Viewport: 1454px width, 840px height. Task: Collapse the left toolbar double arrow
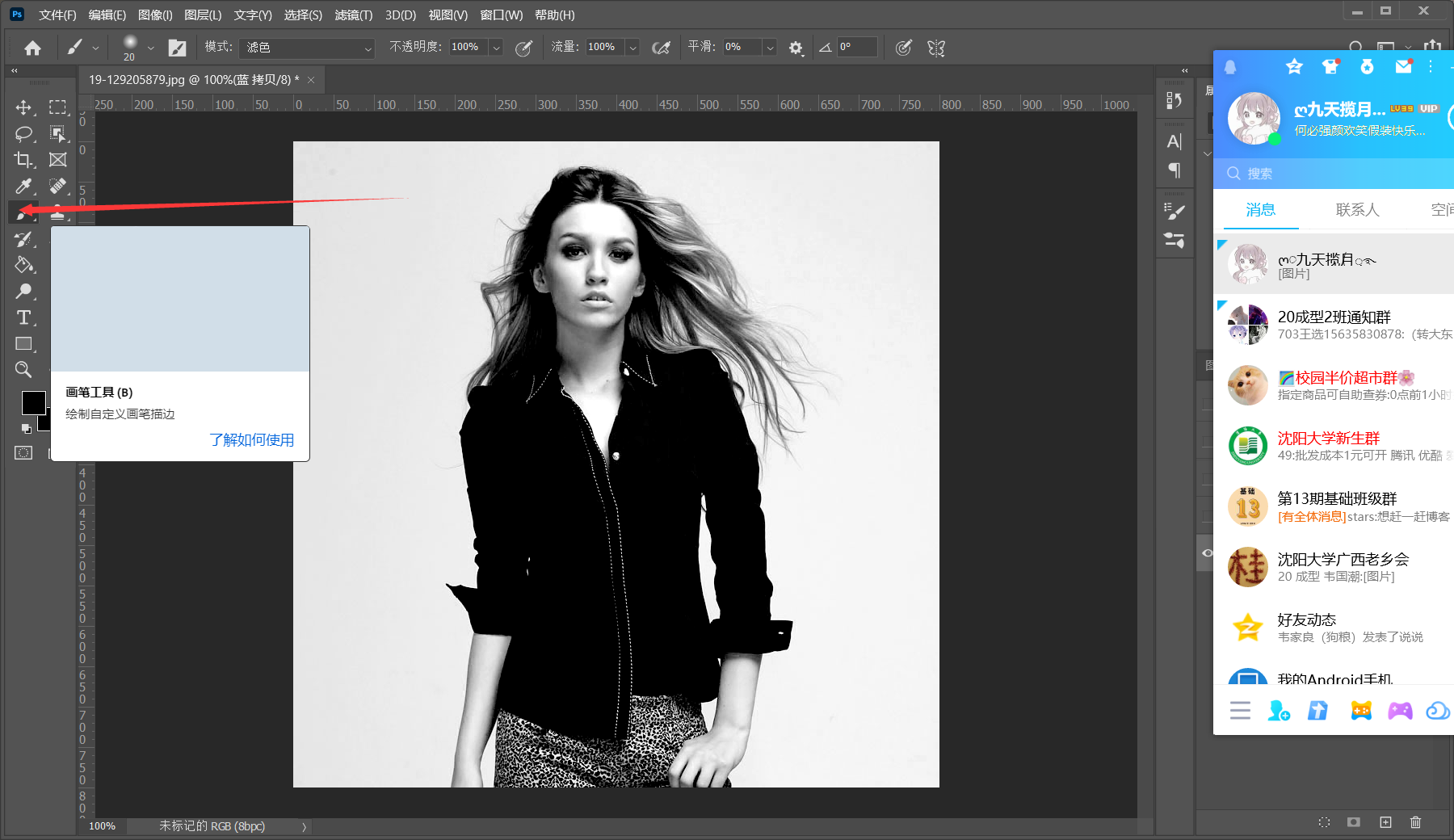[x=14, y=71]
